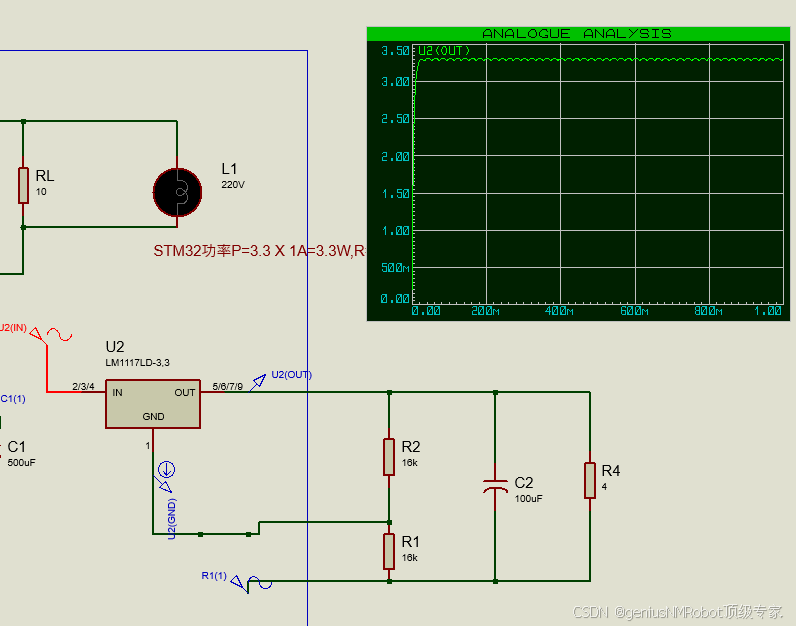796x626 pixels.
Task: Click the C2 100uF value text
Action: 528,499
